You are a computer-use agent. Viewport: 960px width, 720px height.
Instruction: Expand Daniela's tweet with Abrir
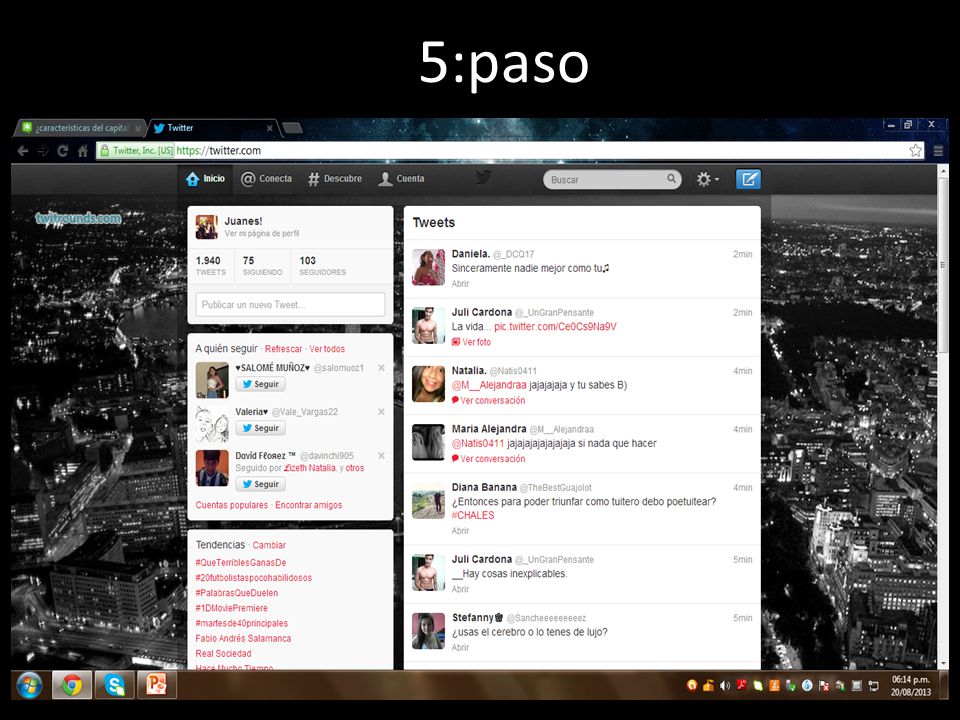click(460, 284)
